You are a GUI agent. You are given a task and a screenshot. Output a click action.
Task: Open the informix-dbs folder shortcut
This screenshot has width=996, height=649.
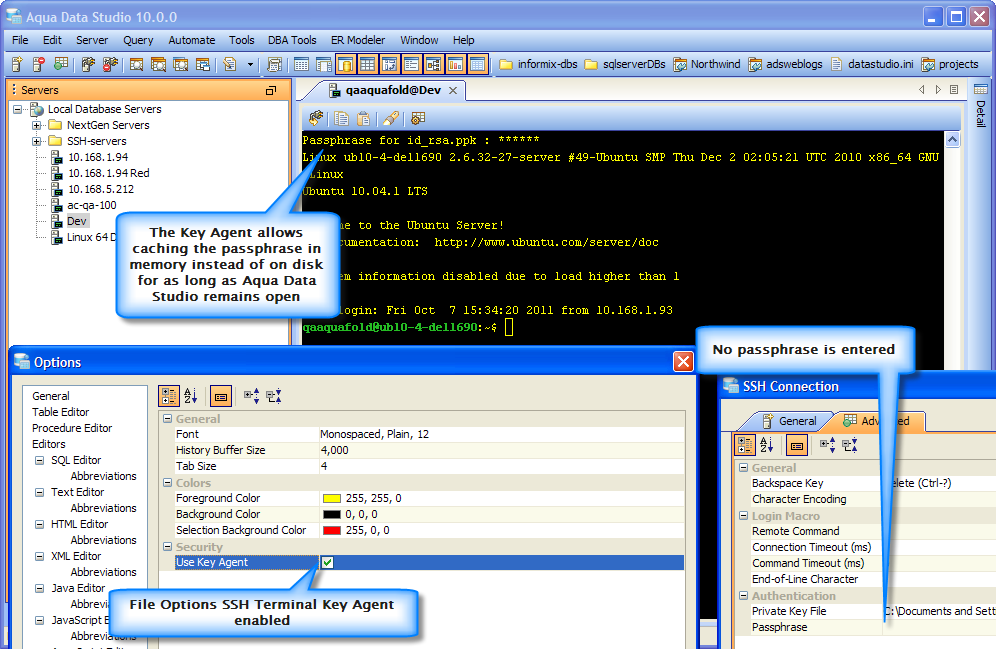tap(538, 64)
